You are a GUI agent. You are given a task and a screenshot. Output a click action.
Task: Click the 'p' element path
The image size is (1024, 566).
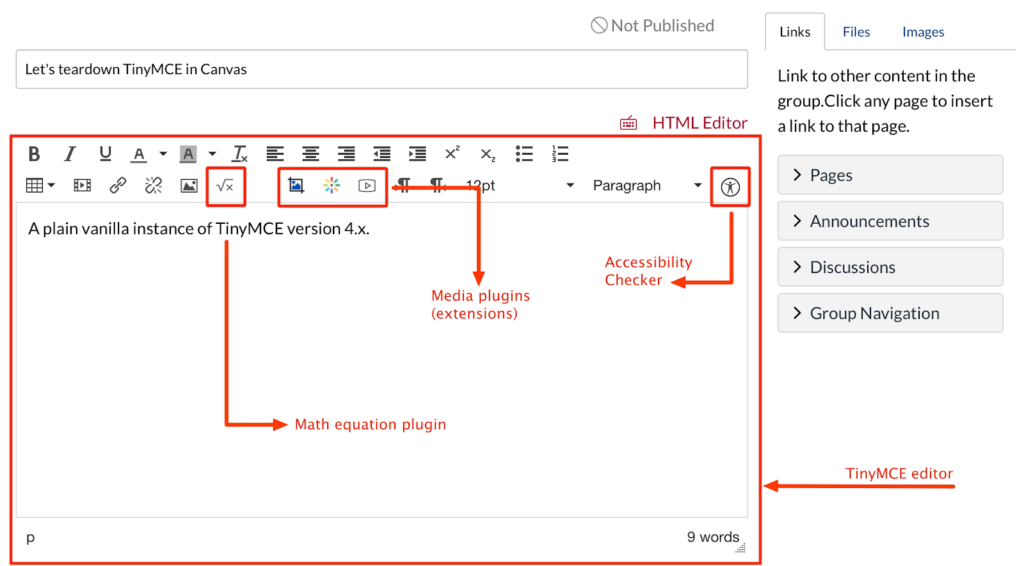[x=30, y=538]
